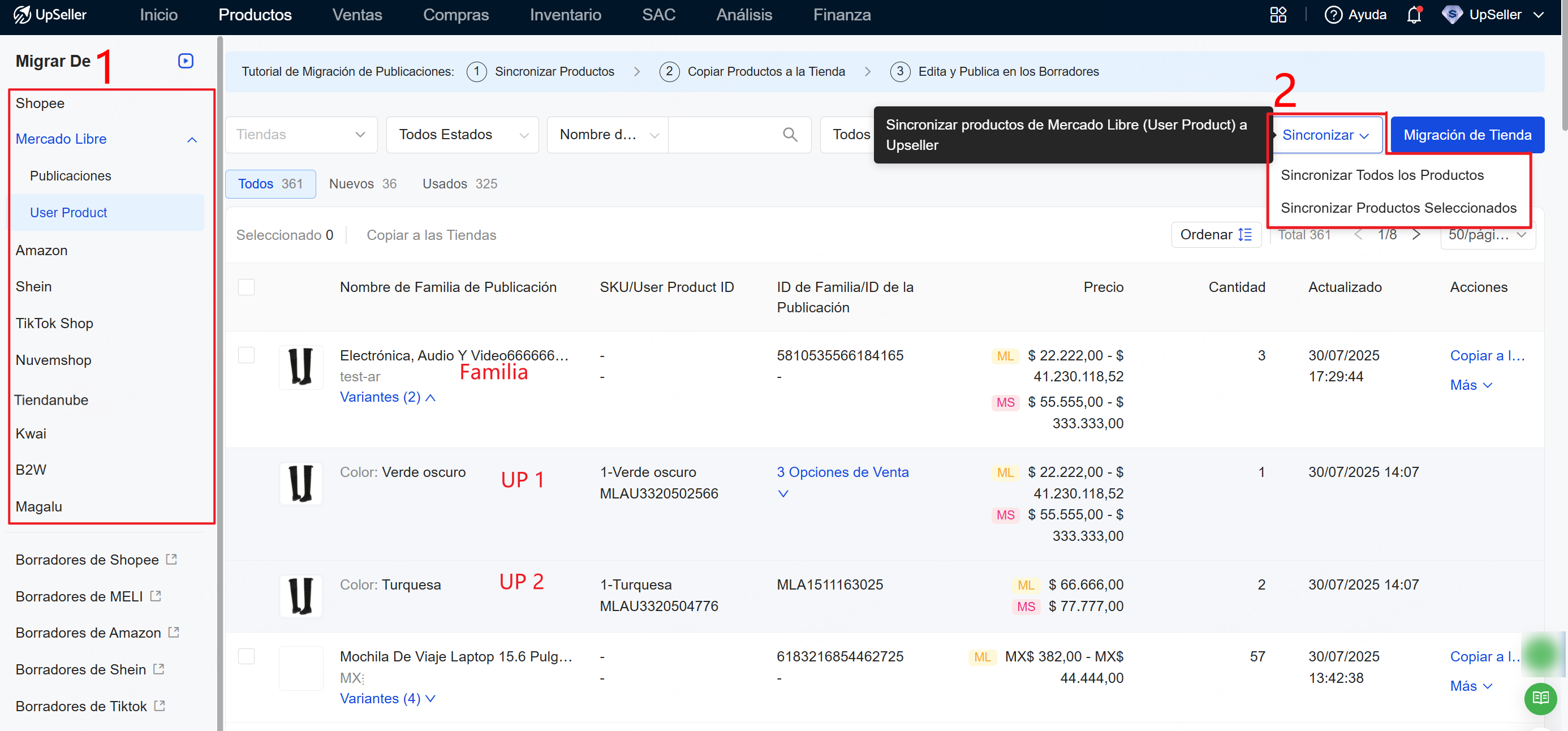
Task: Open the UpSeller account menu chevron
Action: [1539, 15]
